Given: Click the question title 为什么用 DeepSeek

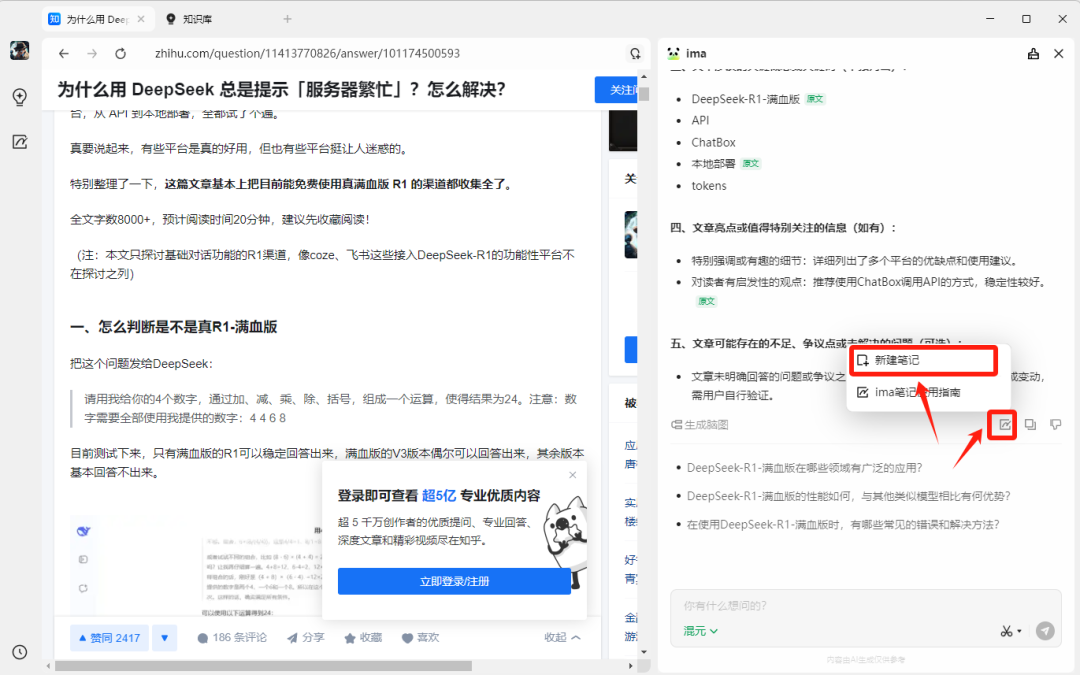Looking at the screenshot, I should pos(281,90).
